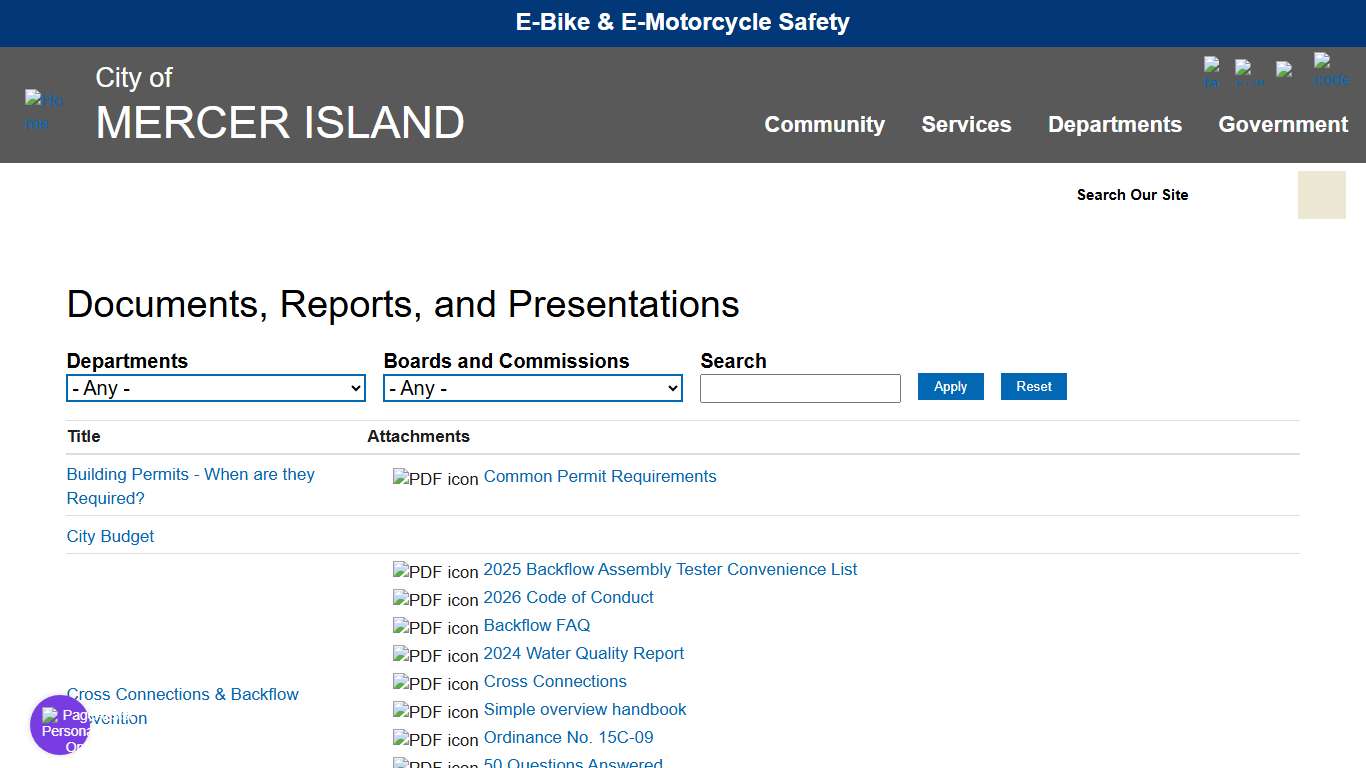
Task: Open the City Budget page link
Action: (x=110, y=536)
